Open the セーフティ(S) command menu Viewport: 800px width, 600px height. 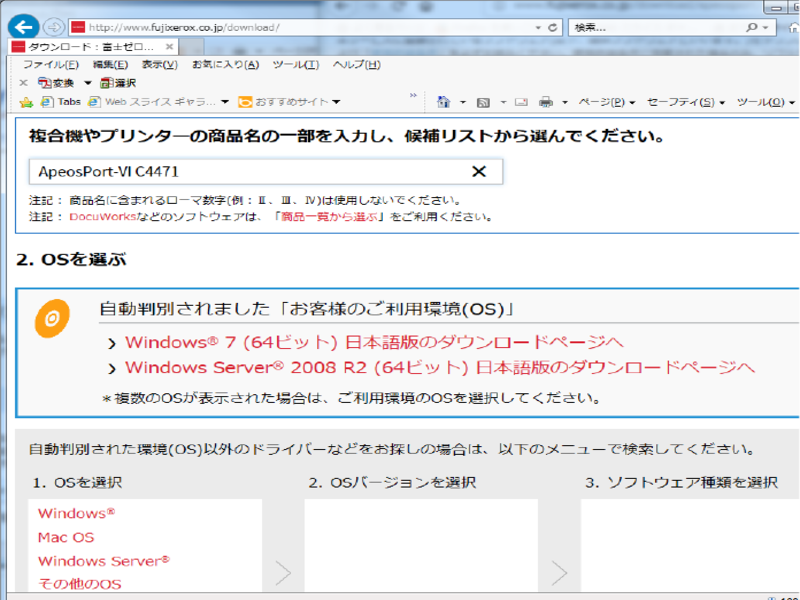(x=686, y=102)
